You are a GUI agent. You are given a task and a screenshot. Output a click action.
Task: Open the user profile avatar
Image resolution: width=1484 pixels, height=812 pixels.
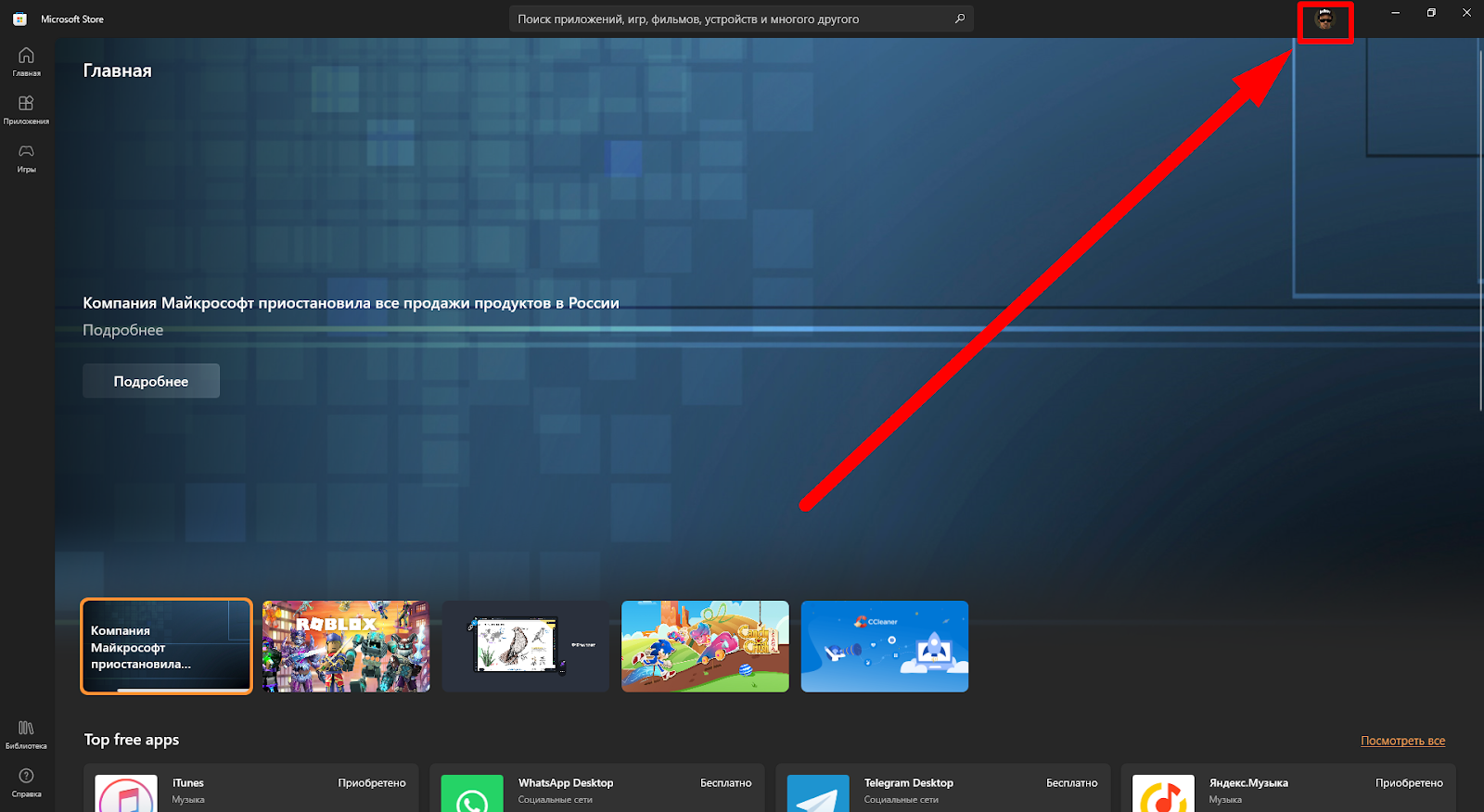(x=1324, y=19)
